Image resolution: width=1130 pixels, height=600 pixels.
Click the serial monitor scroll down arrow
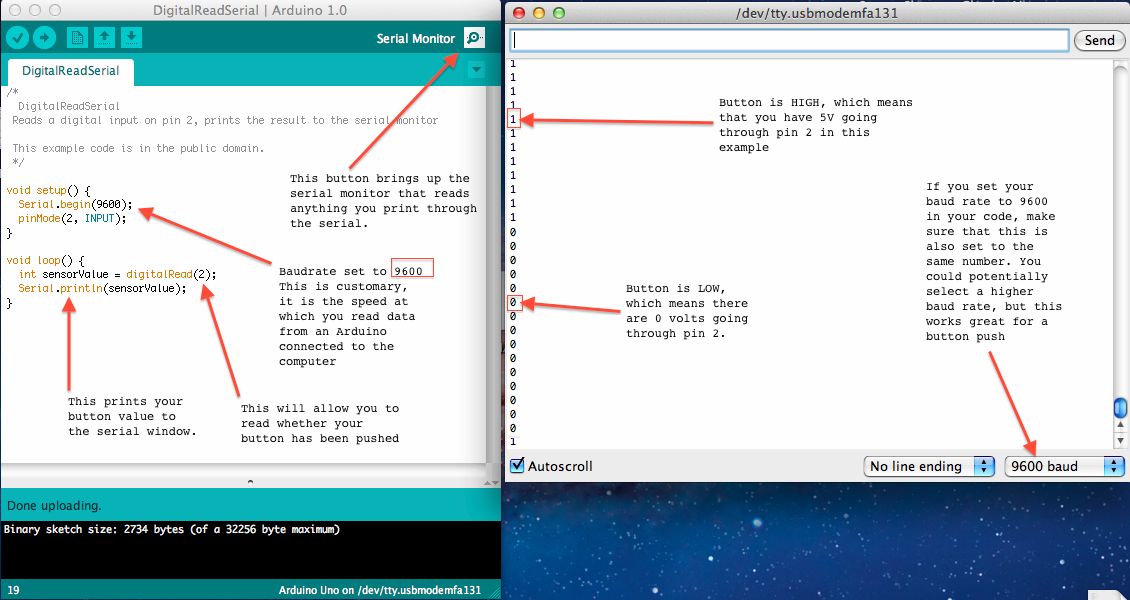pyautogui.click(x=1120, y=440)
